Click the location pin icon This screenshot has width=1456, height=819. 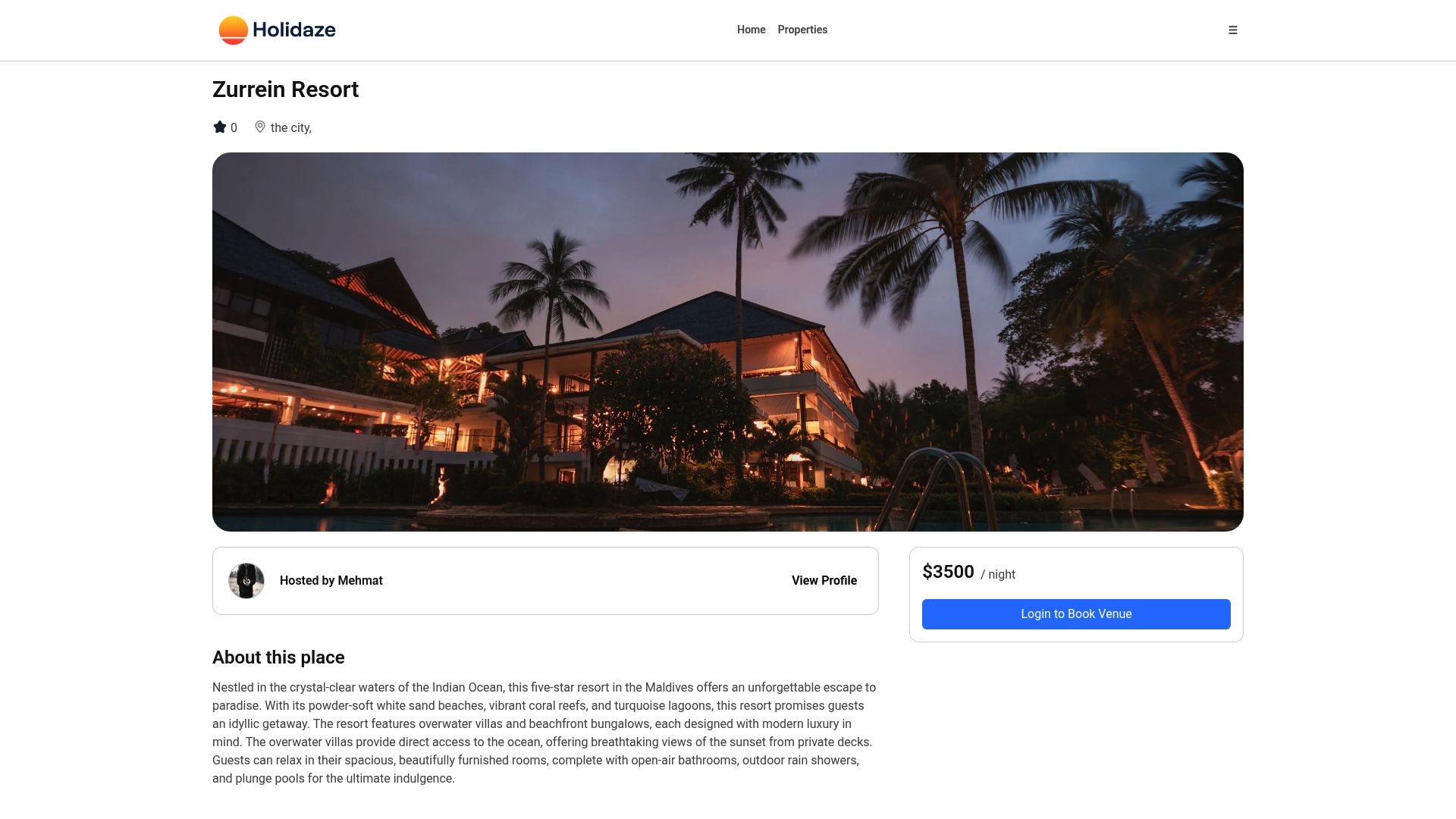pos(260,127)
